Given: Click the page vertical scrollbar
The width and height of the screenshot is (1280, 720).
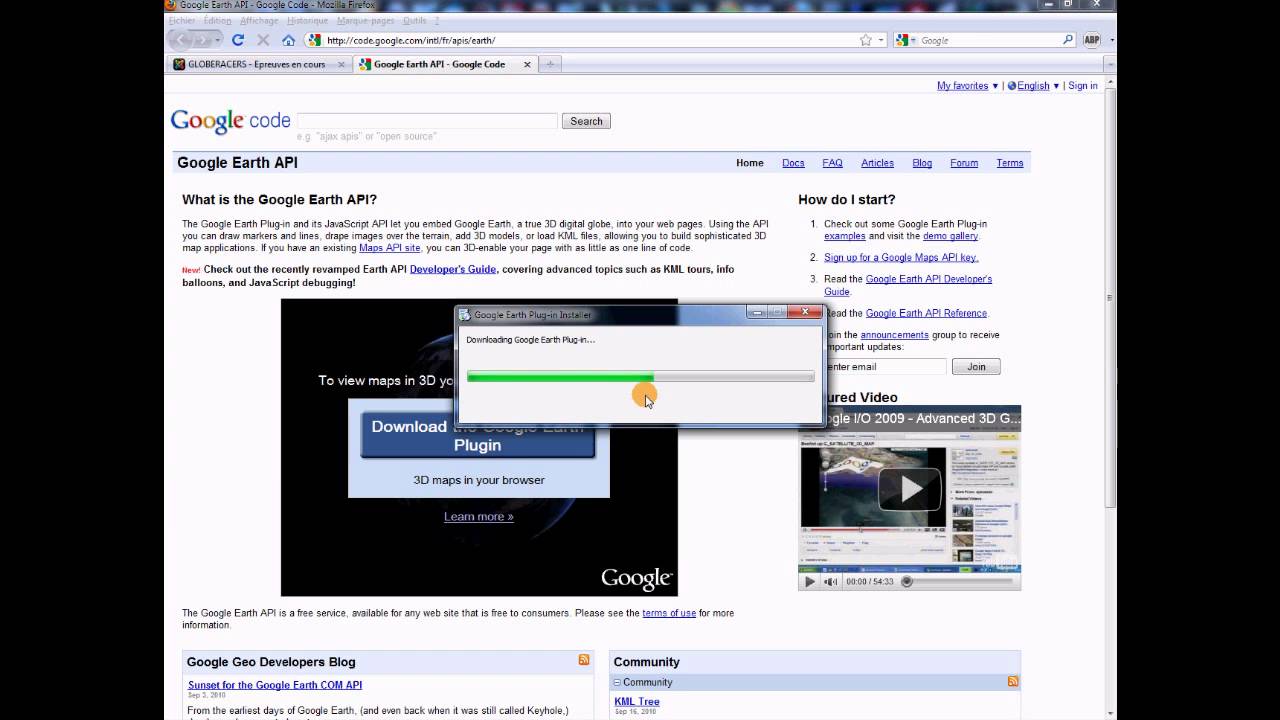Looking at the screenshot, I should pyautogui.click(x=1110, y=300).
